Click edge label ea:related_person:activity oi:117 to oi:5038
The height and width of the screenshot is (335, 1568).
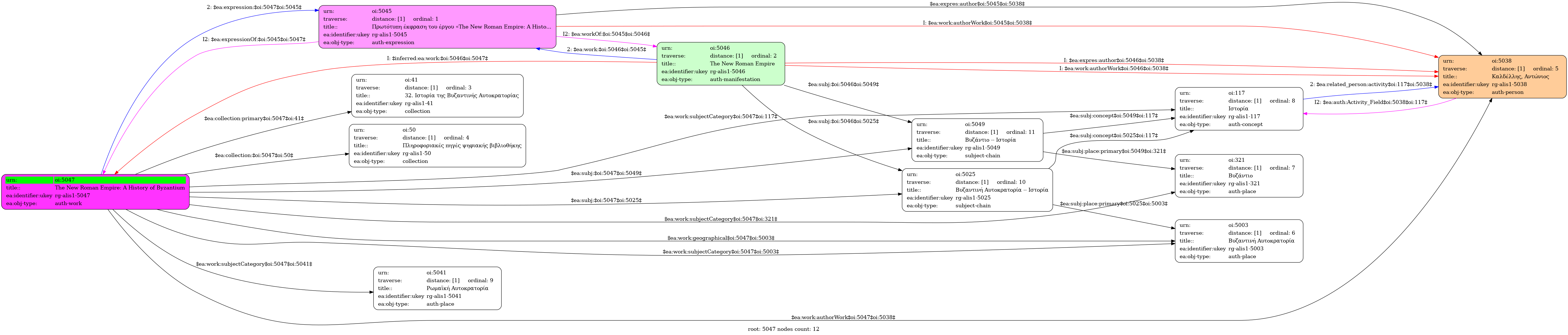click(x=1371, y=85)
